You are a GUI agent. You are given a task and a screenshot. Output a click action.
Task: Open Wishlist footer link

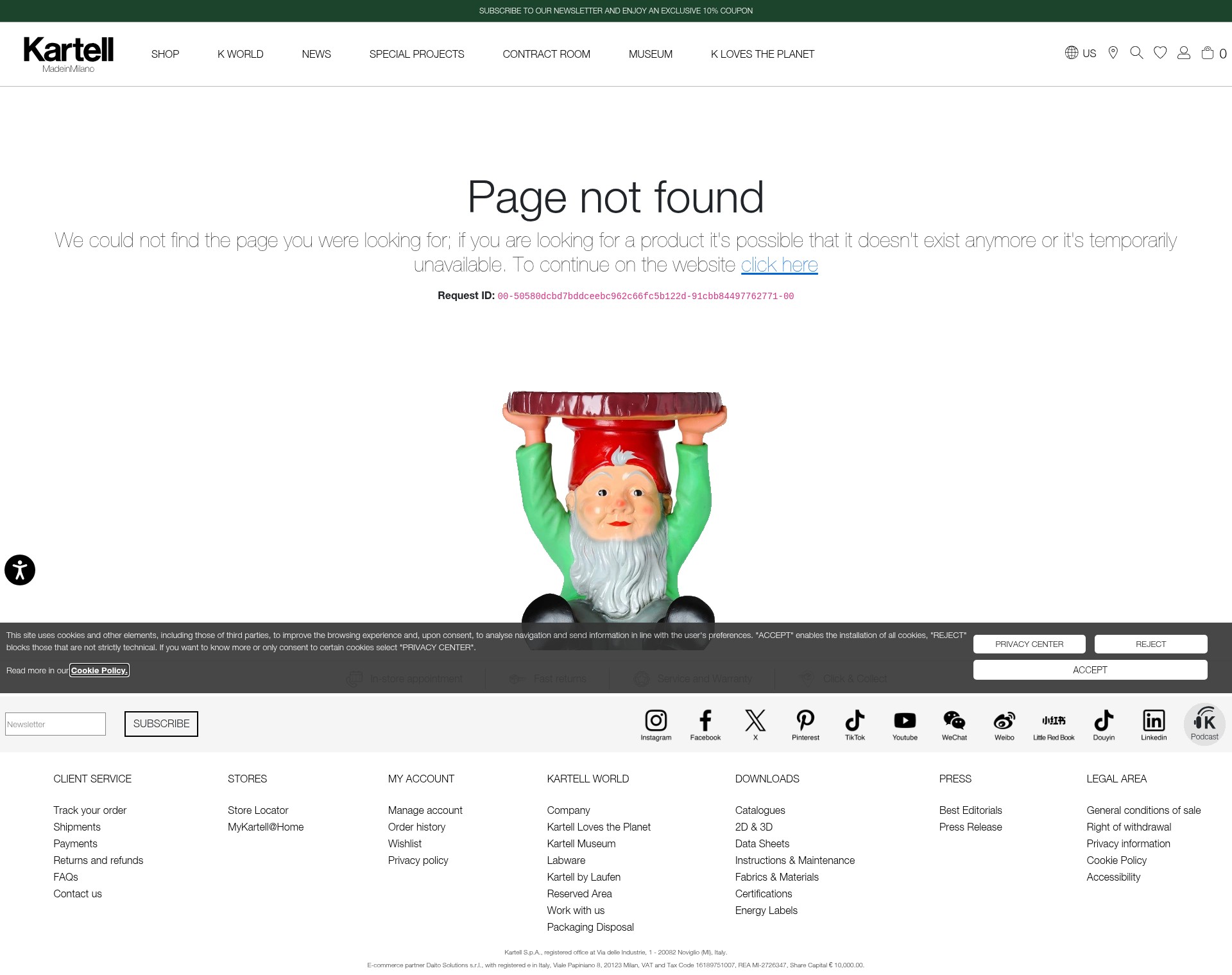(405, 843)
